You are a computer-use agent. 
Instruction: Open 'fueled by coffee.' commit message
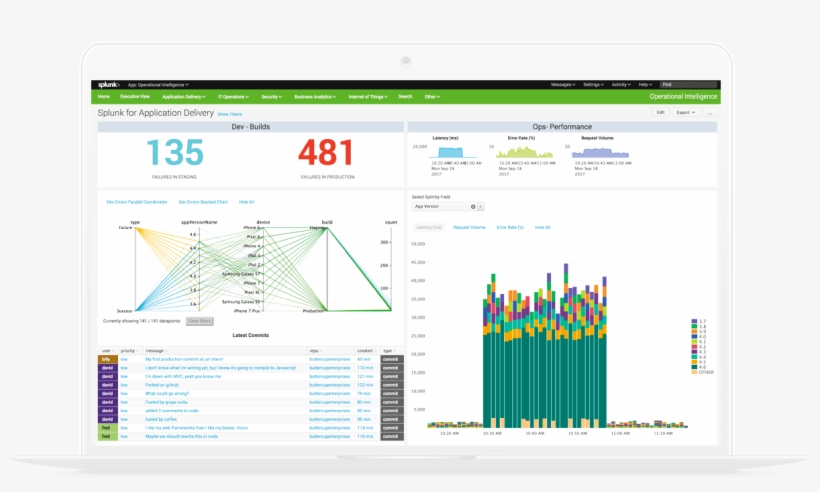point(161,419)
